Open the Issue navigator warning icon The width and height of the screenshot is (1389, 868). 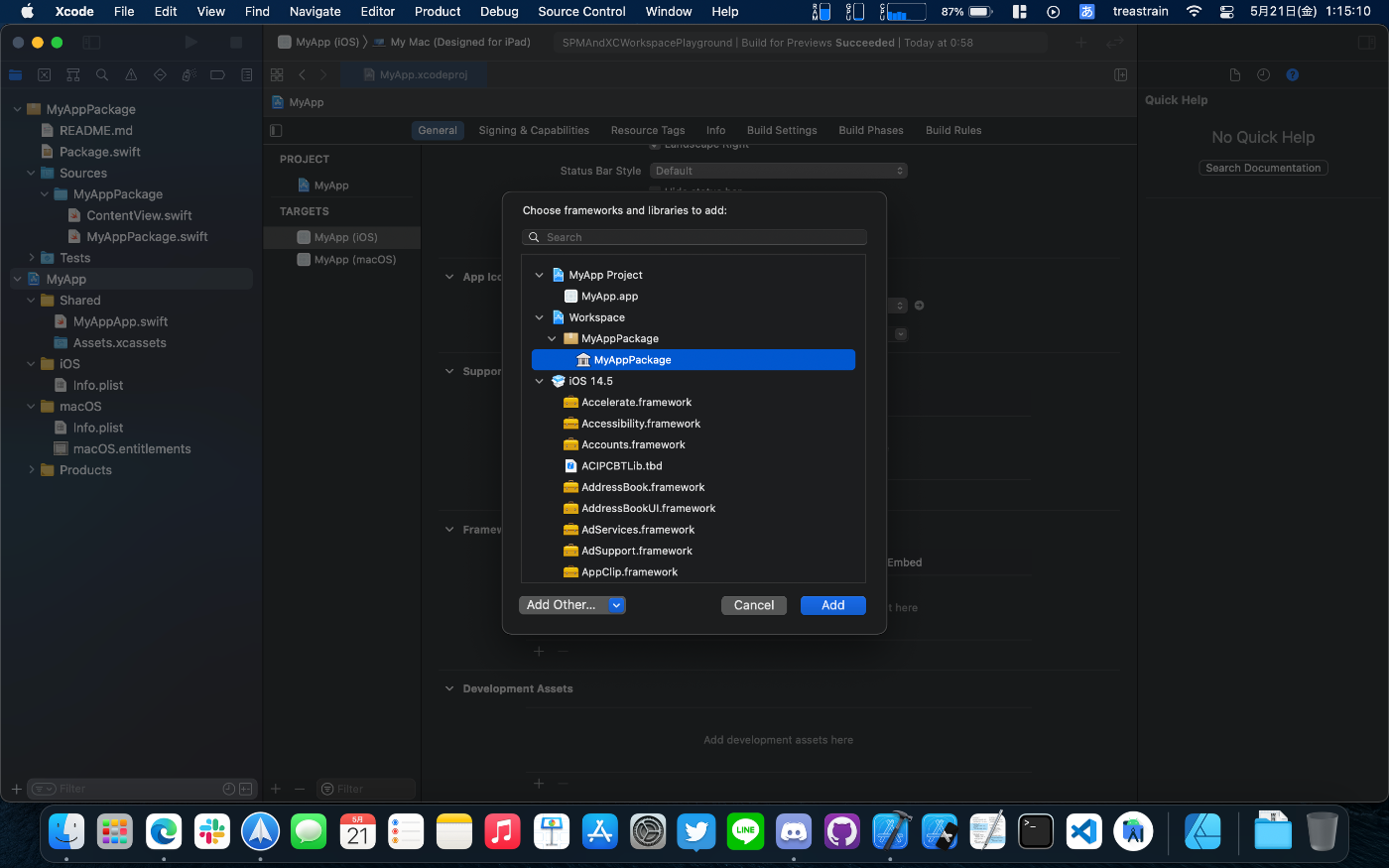131,75
